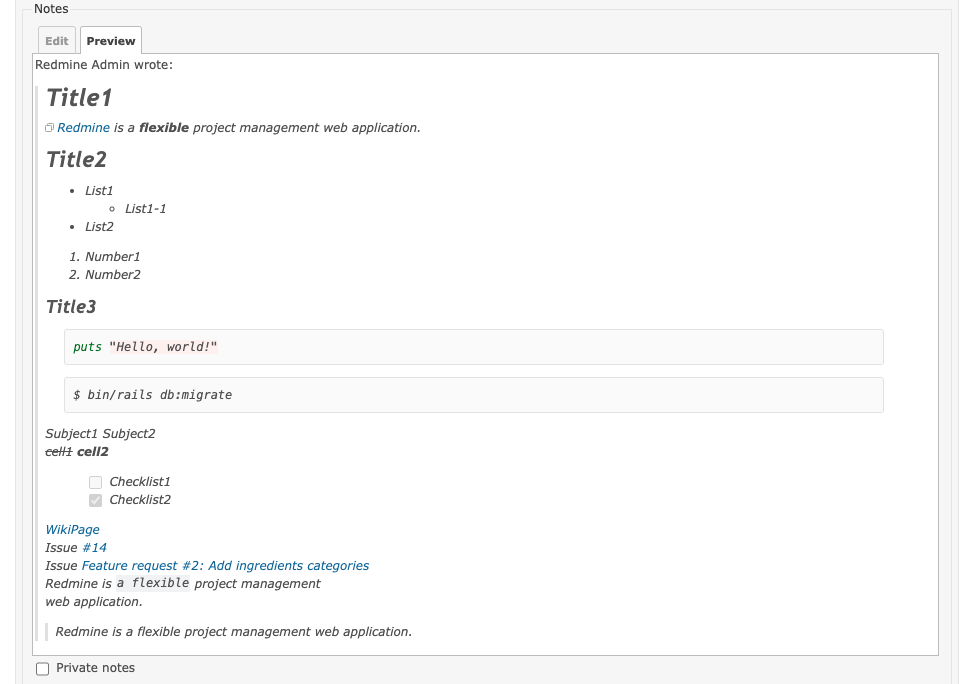Click the Title2 heading
The image size is (975, 684).
[x=76, y=159]
